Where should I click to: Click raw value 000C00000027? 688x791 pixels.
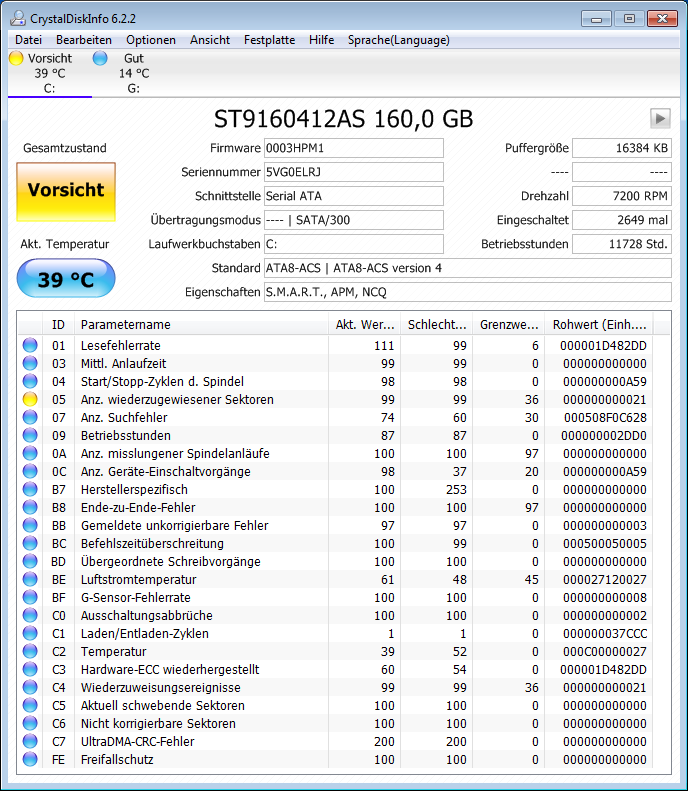(x=605, y=651)
